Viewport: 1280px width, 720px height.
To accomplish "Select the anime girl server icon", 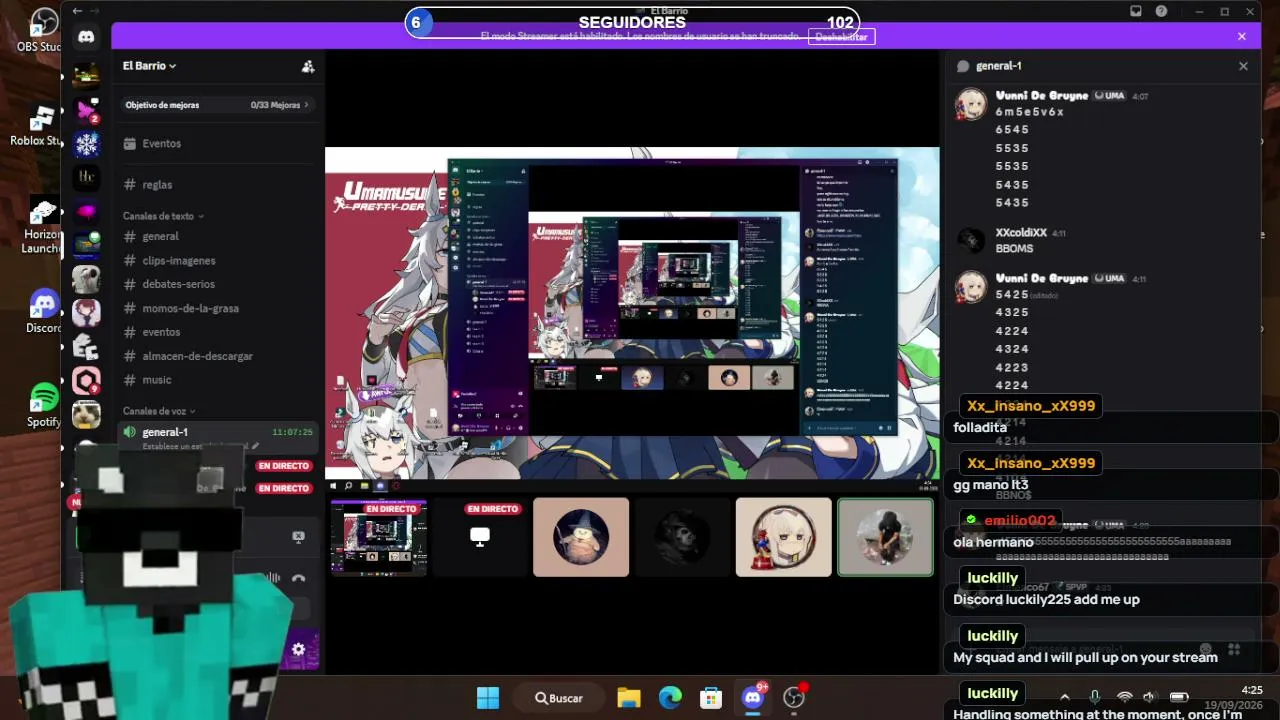I will pos(86,313).
